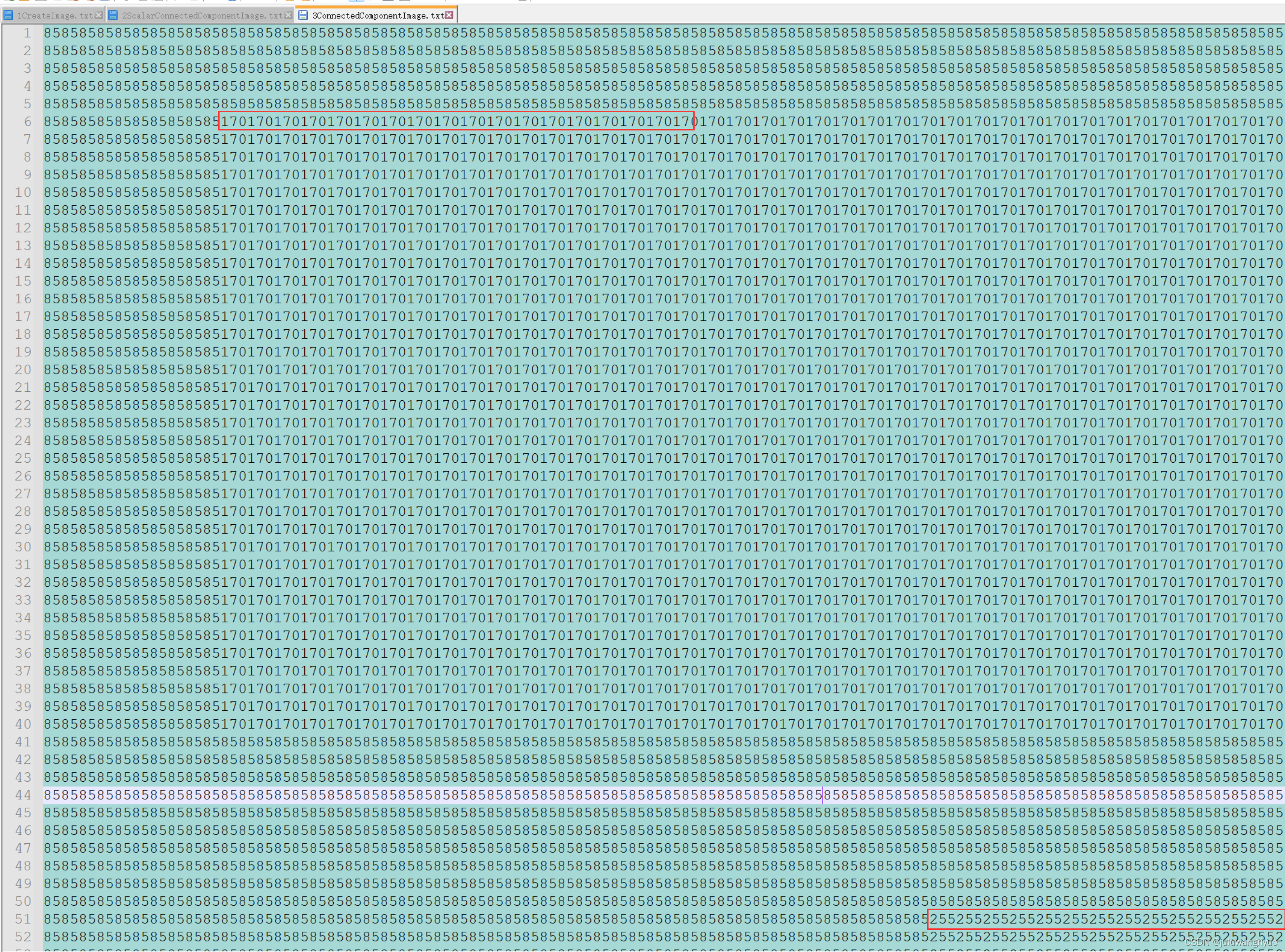This screenshot has height=952, width=1285.
Task: Close the 2ScalarConnectedComponentImage.txt tab
Action: click(x=289, y=15)
